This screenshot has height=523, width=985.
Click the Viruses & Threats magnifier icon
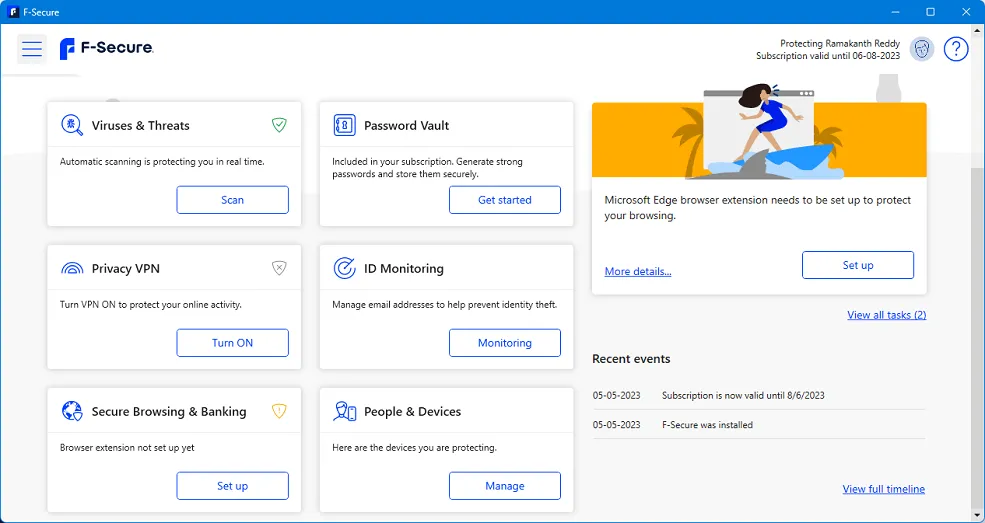tap(72, 125)
